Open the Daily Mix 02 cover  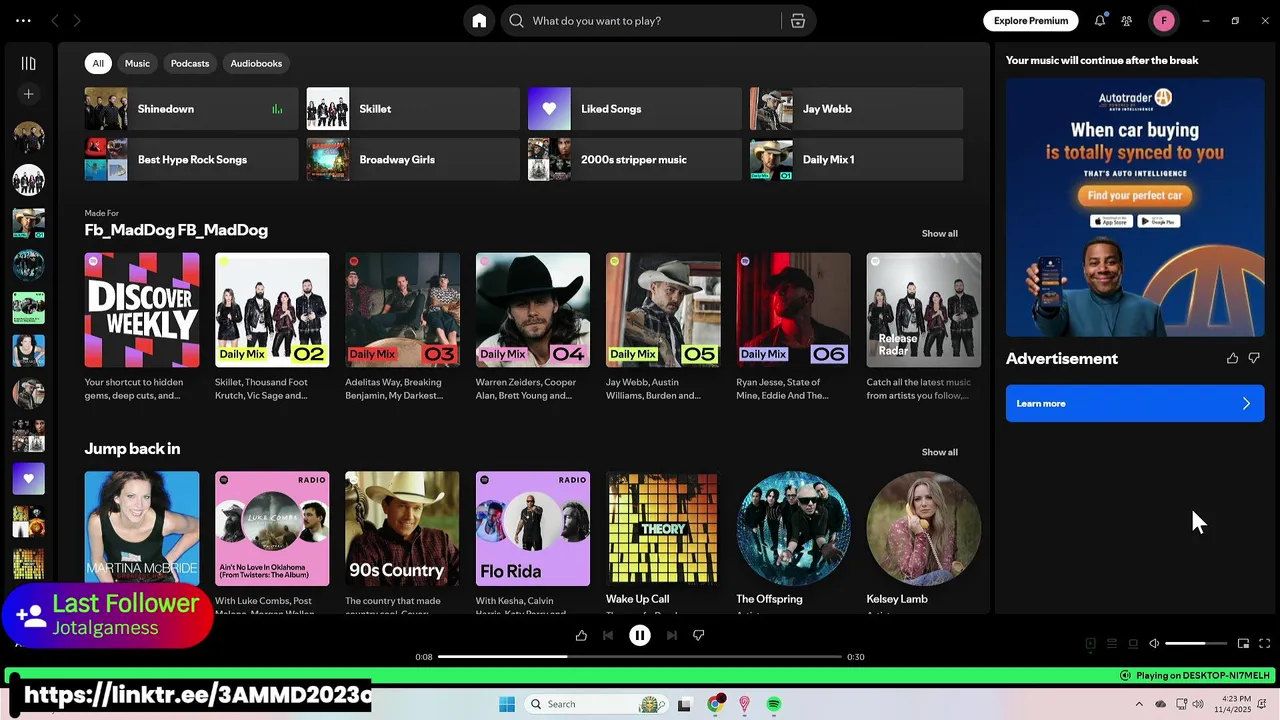click(272, 310)
